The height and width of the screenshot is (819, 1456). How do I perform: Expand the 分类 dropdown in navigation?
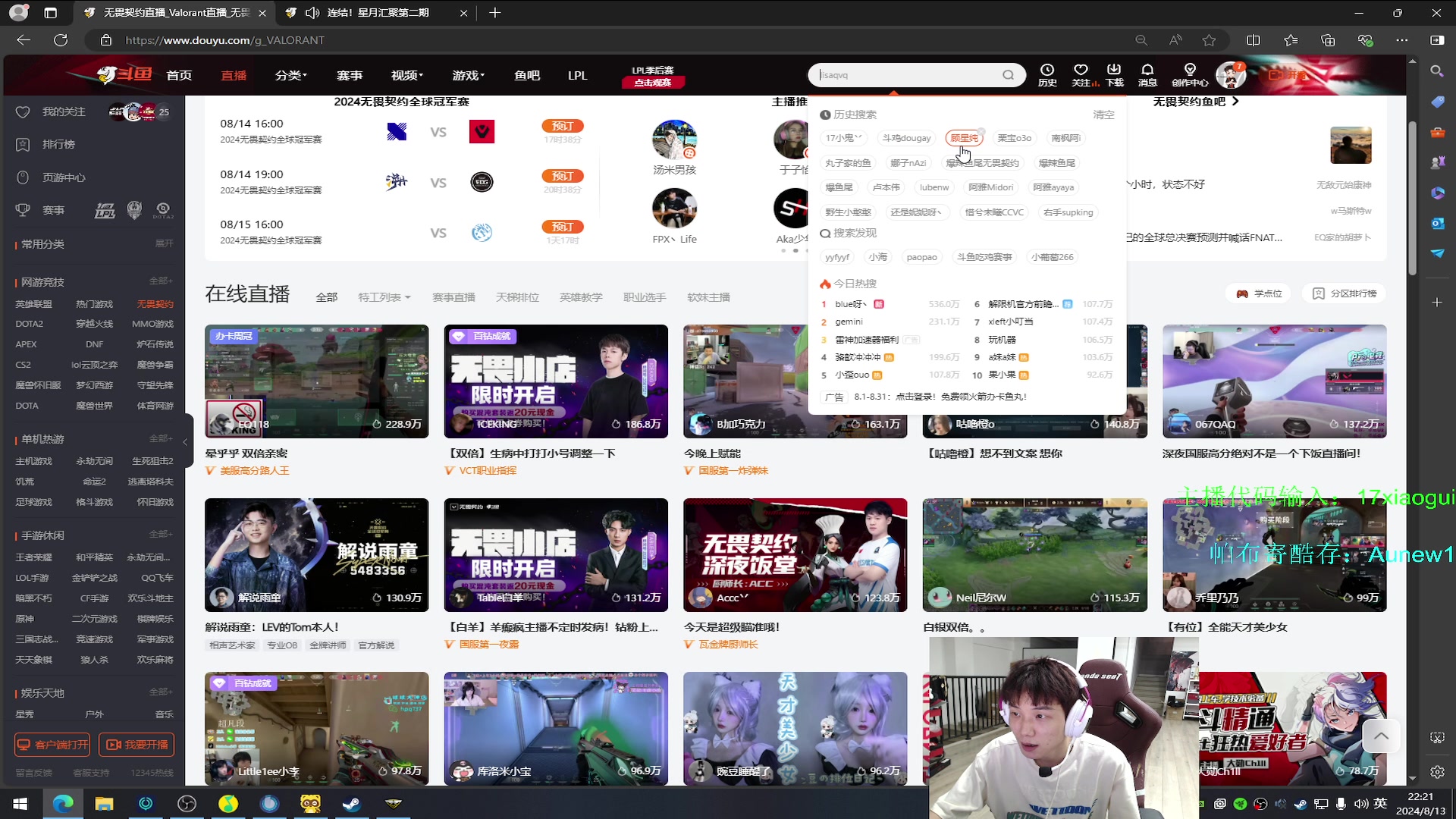pyautogui.click(x=291, y=75)
